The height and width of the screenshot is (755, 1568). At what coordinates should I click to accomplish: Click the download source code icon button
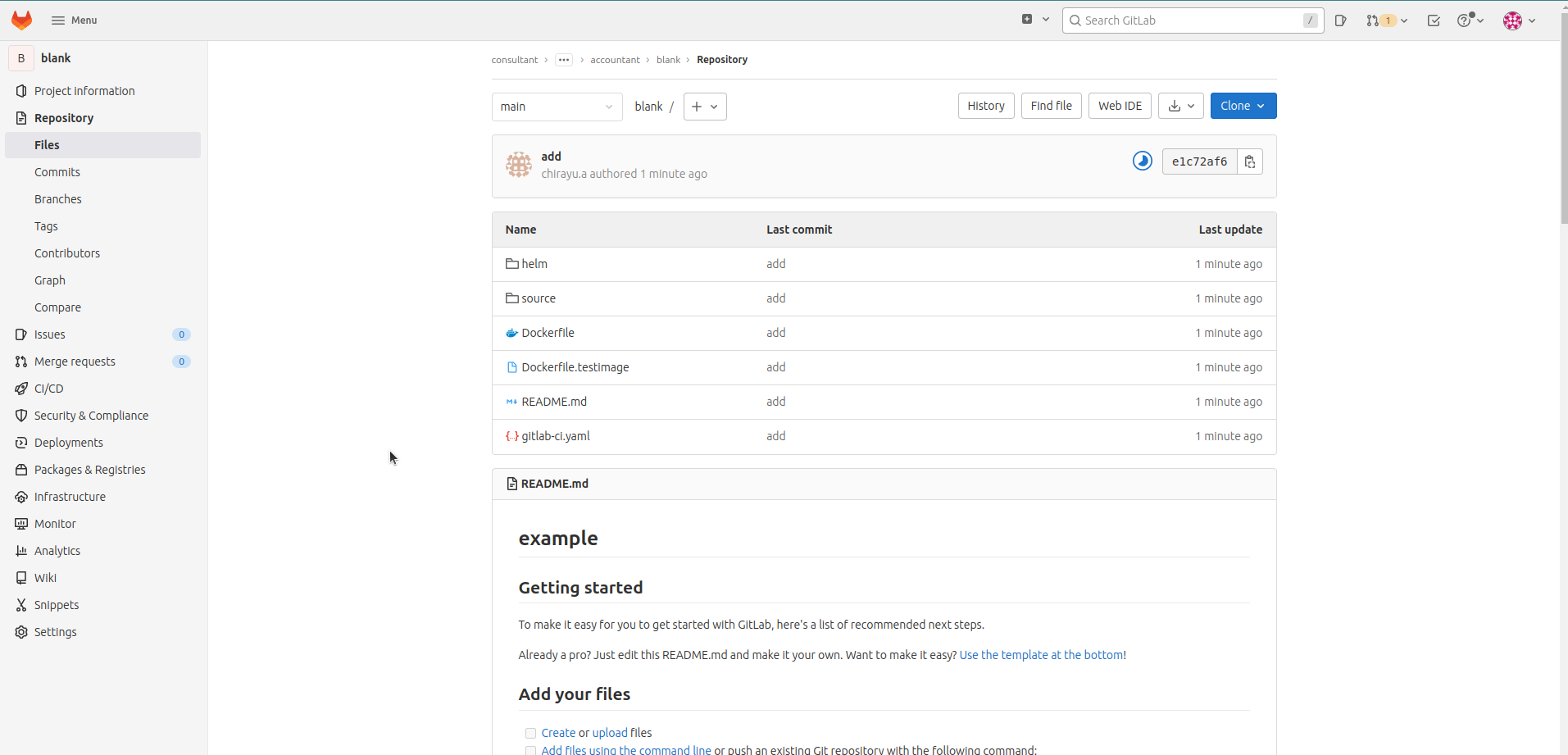[x=1181, y=106]
